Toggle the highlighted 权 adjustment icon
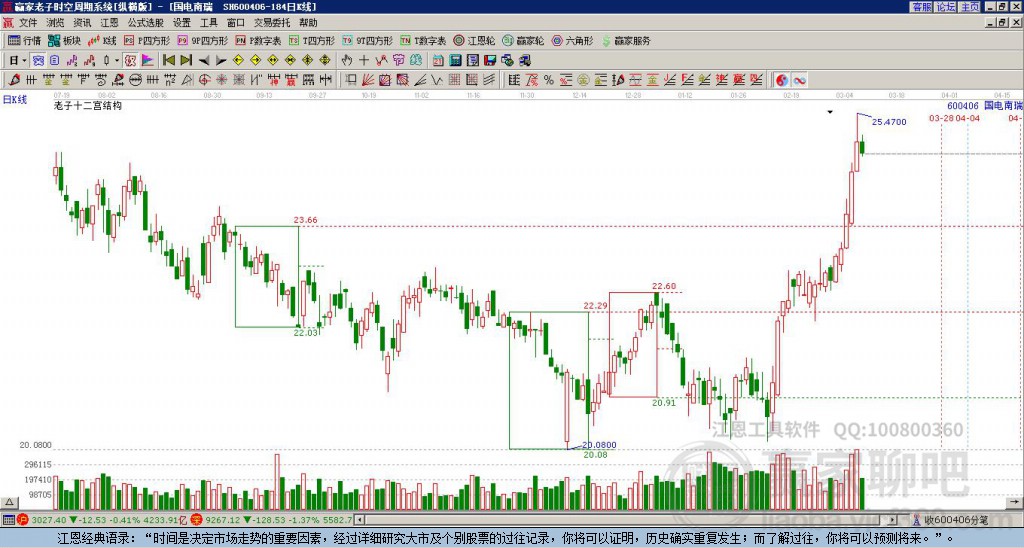 [x=130, y=60]
